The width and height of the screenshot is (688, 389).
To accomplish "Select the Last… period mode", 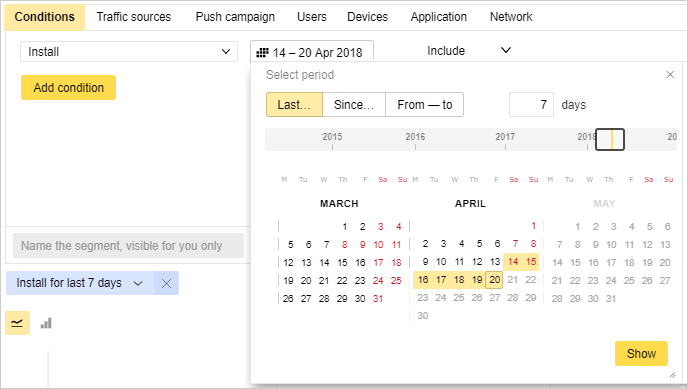I will click(294, 105).
